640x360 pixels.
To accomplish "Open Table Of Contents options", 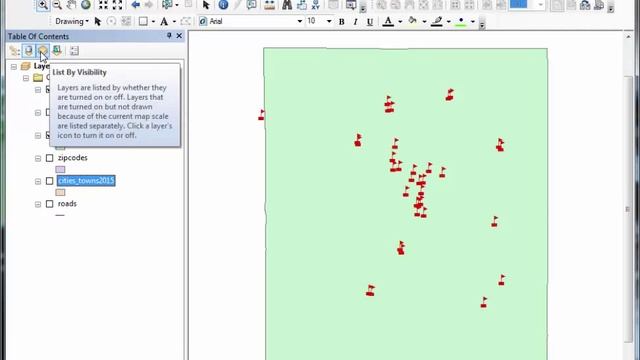I will [74, 51].
